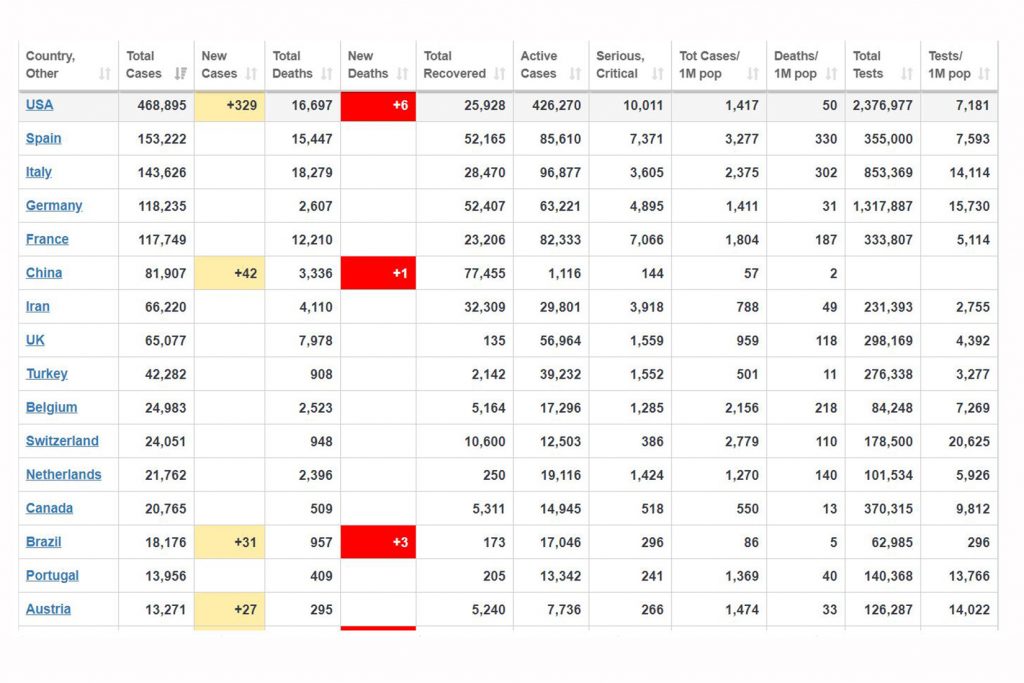The width and height of the screenshot is (1024, 683).
Task: Sort the New Deaths column via arrows
Action: [402, 74]
